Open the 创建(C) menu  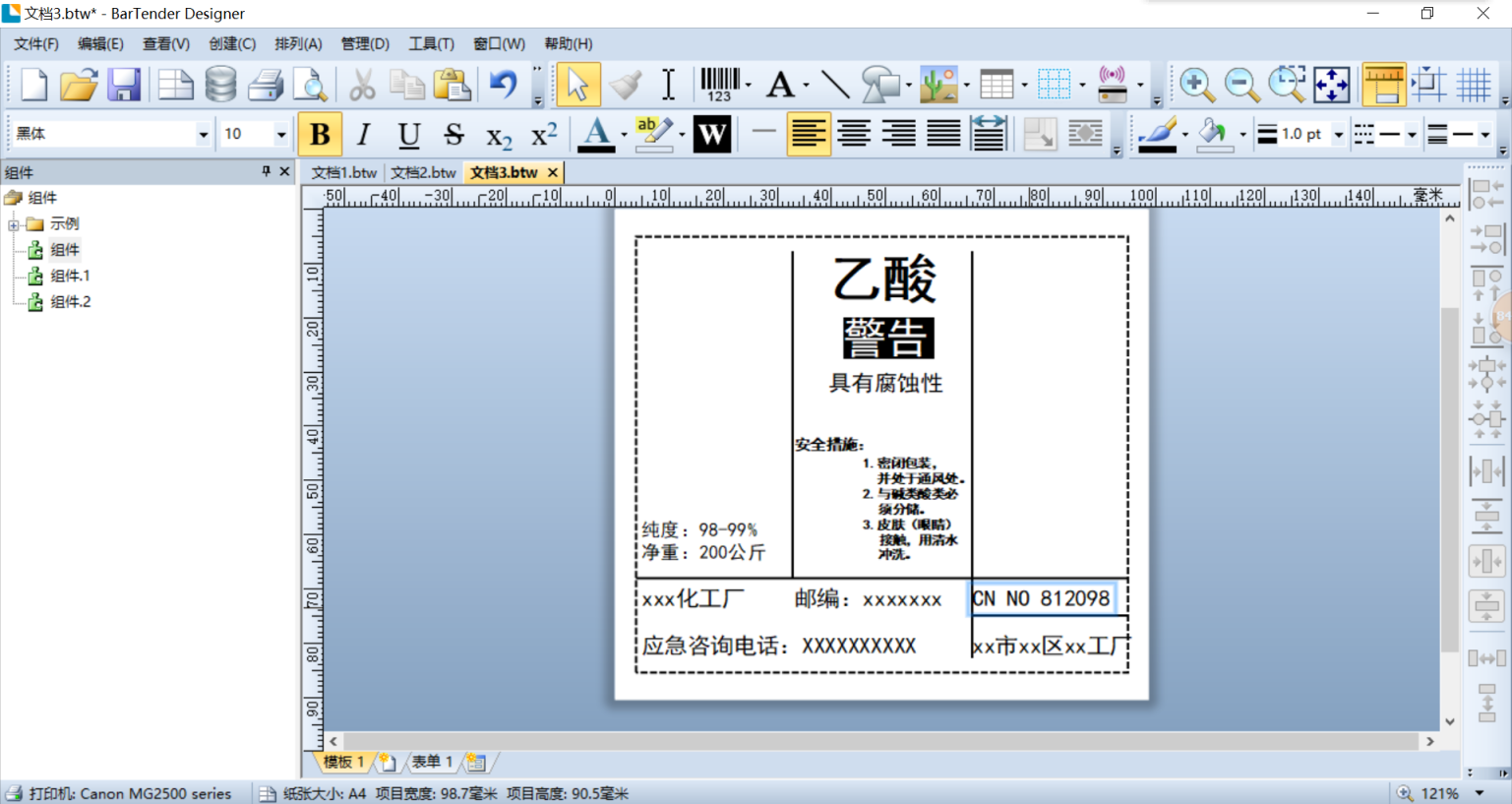[x=232, y=43]
